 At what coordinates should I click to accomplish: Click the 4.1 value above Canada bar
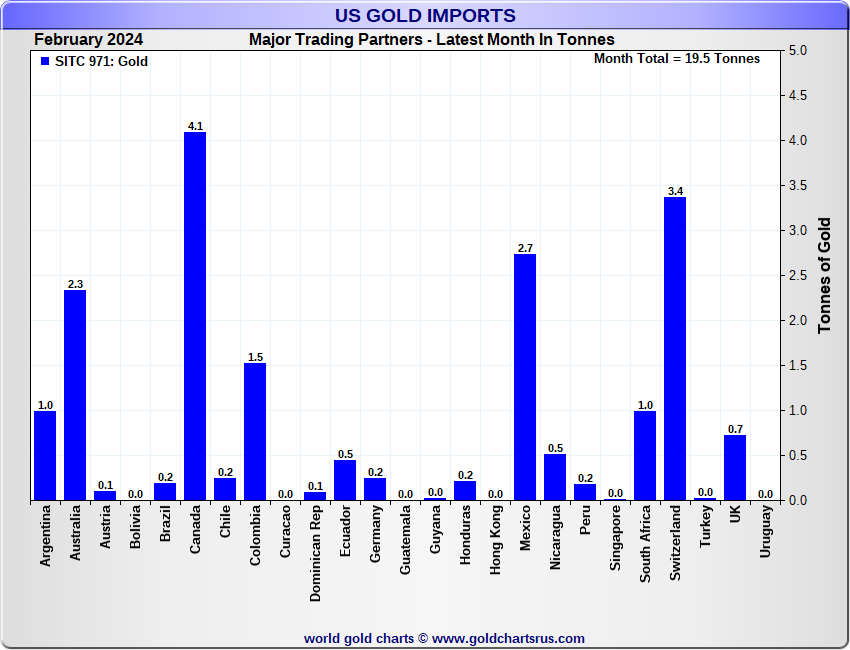click(195, 126)
